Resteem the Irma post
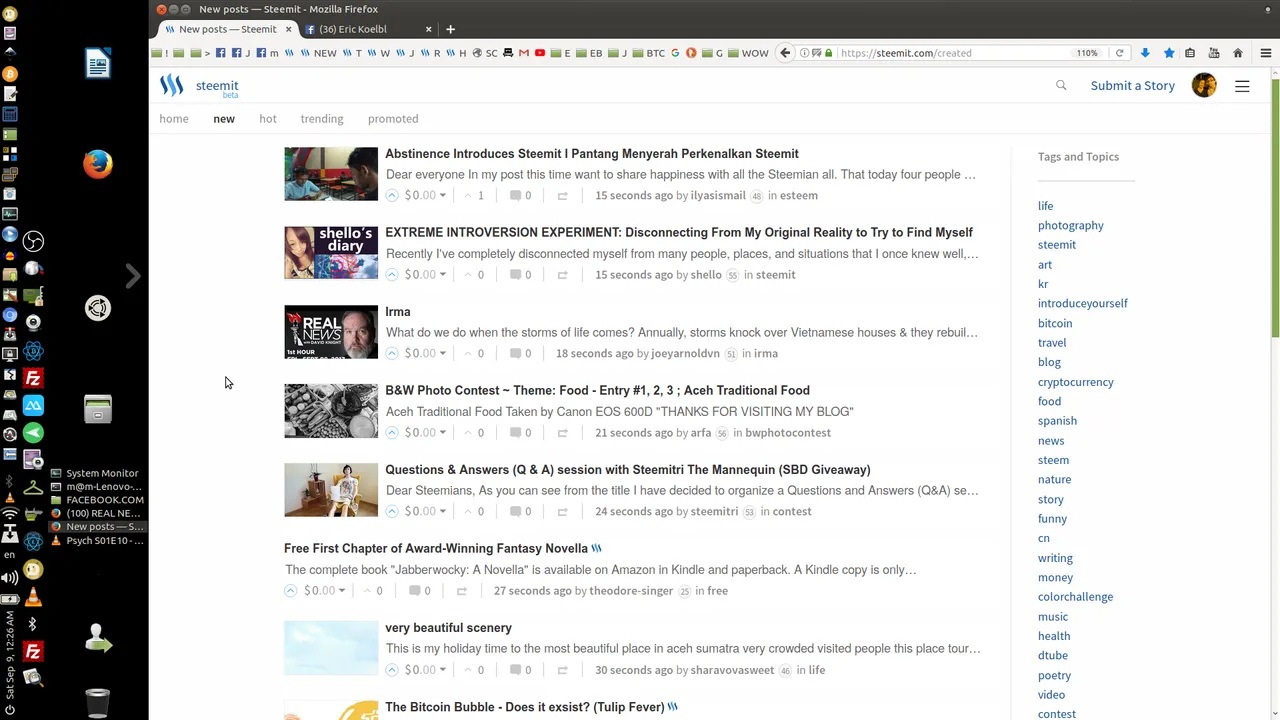Viewport: 1280px width, 720px height. click(x=562, y=353)
